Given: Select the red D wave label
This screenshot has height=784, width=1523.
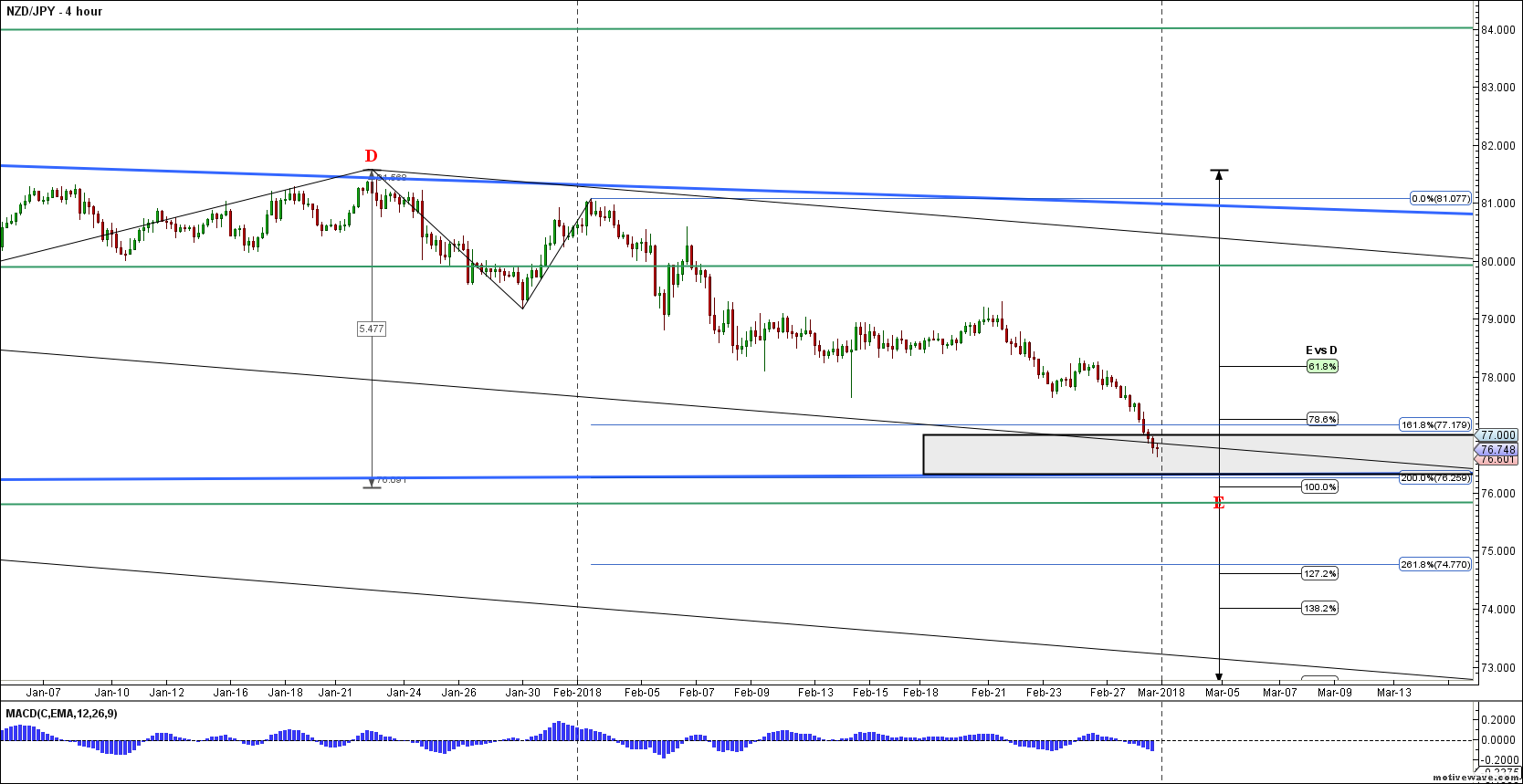Looking at the screenshot, I should click(372, 156).
